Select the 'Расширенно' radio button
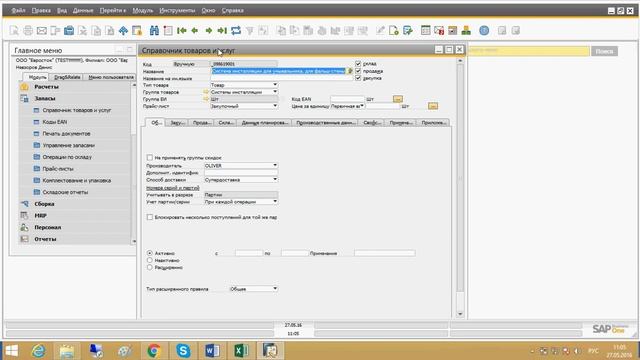The image size is (640, 360). [x=150, y=267]
